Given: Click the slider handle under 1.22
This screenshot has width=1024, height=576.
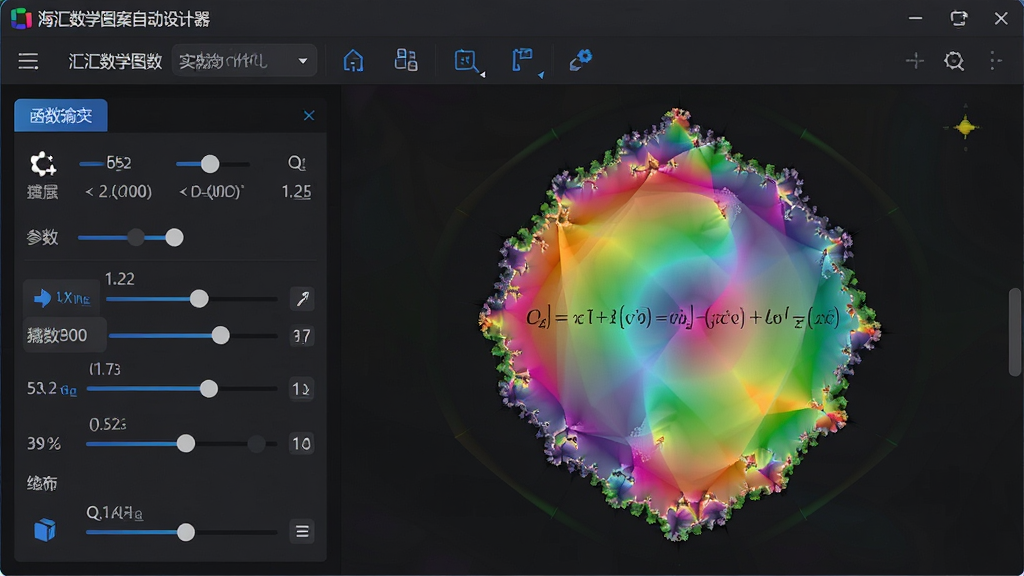Looking at the screenshot, I should click(199, 298).
